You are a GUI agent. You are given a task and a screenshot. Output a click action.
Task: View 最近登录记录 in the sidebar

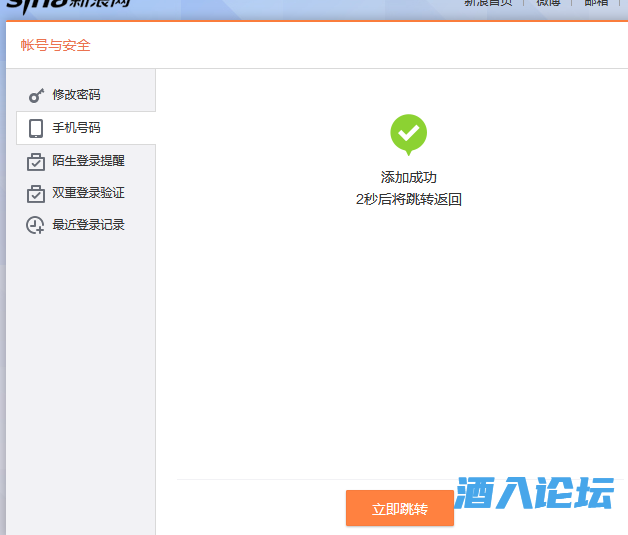88,225
